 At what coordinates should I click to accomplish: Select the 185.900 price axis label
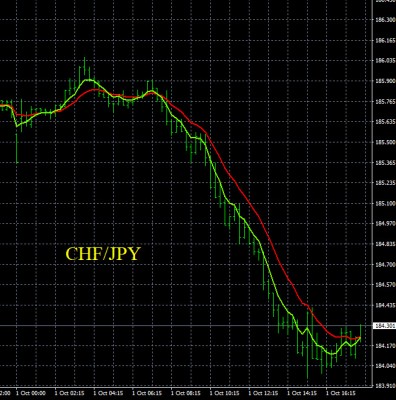[x=385, y=81]
